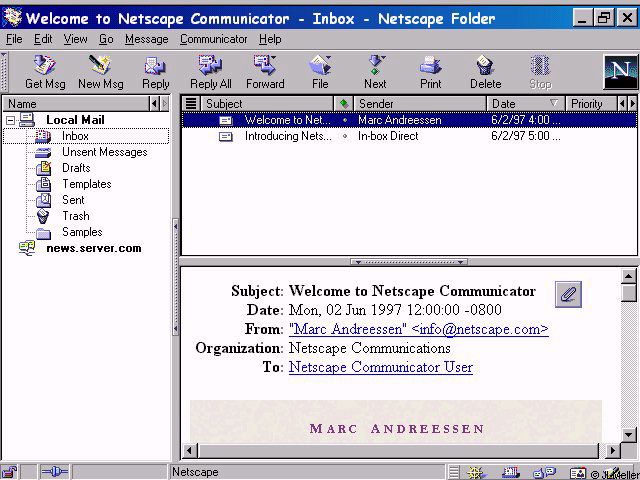Open Discussion Groups from component bar
The image size is (640, 480).
[x=544, y=473]
